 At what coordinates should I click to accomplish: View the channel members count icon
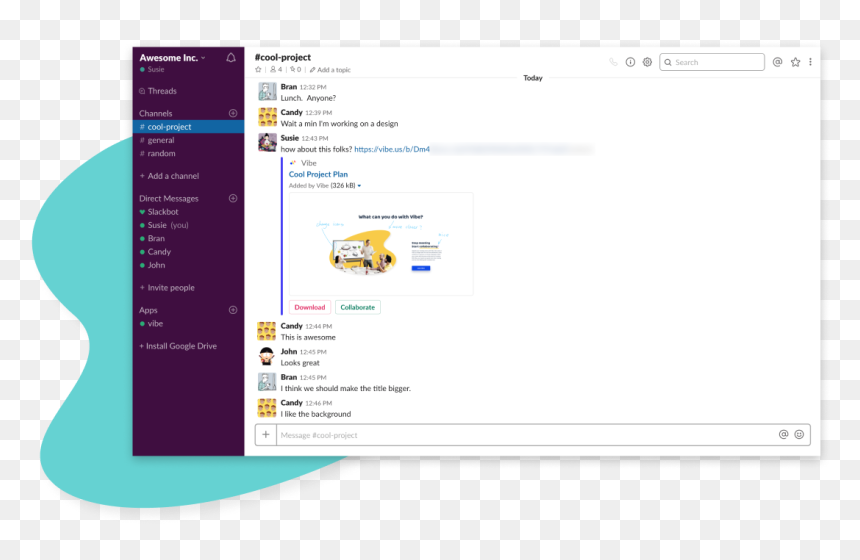276,70
